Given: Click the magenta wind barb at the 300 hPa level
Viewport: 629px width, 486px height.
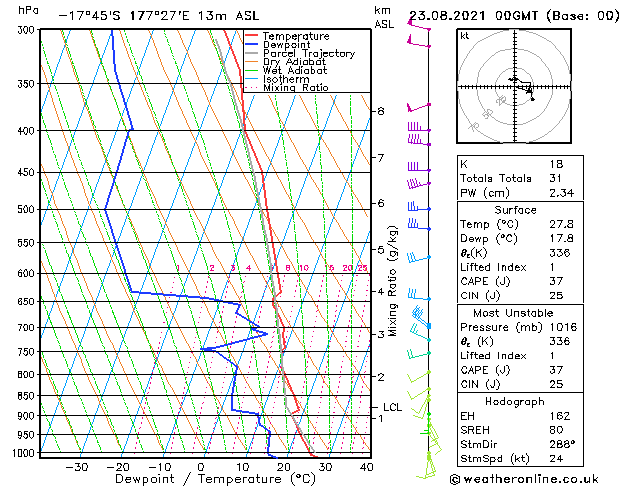Looking at the screenshot, I should (x=419, y=25).
